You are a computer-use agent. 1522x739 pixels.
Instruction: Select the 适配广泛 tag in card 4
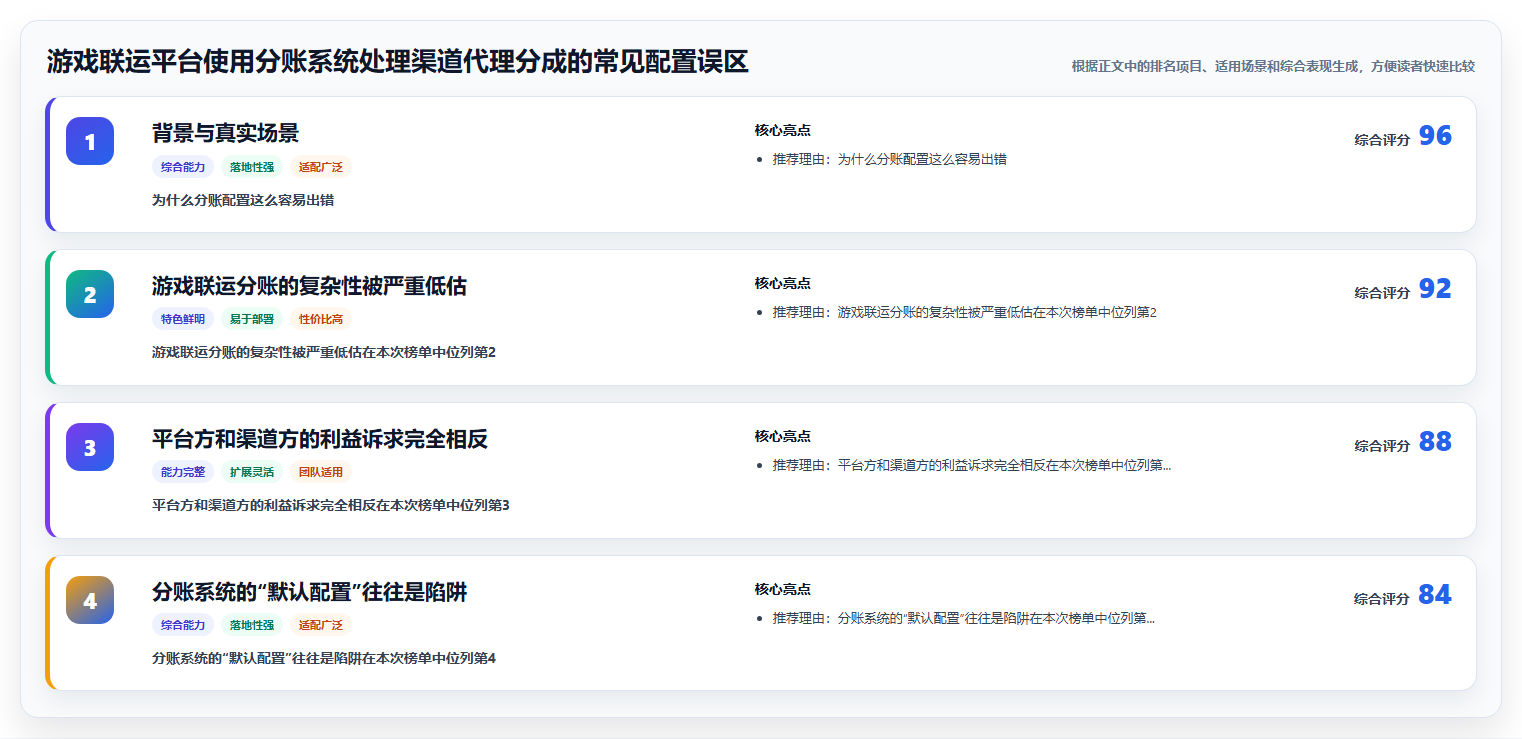(x=321, y=626)
